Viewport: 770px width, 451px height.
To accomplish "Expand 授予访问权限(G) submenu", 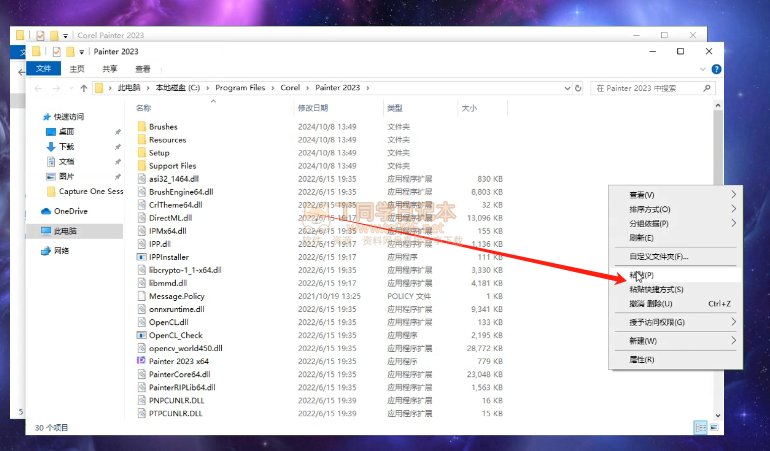I will coord(676,322).
